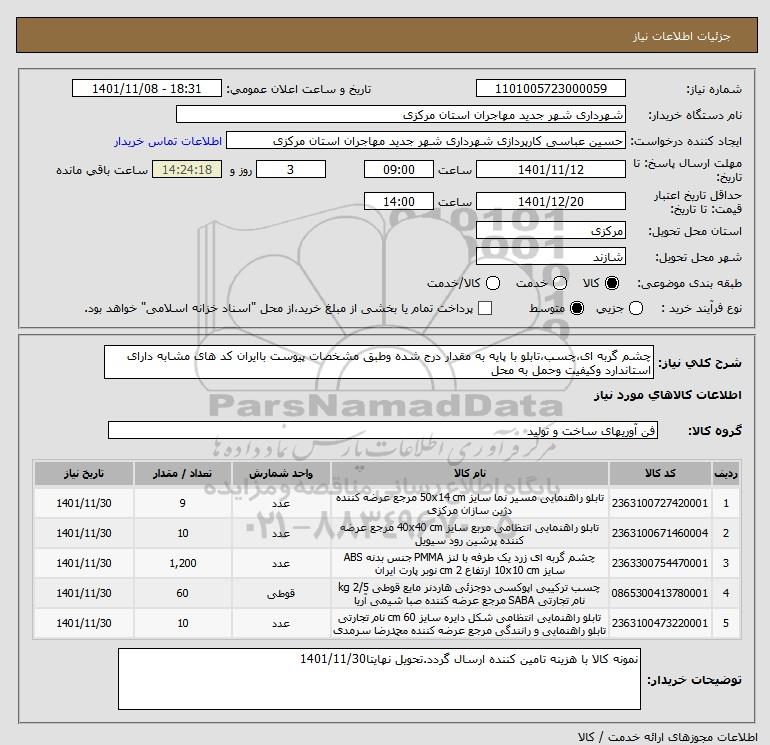The image size is (770, 745).
Task: Open the اطلاعات تماس خریدار link
Action: click(168, 141)
